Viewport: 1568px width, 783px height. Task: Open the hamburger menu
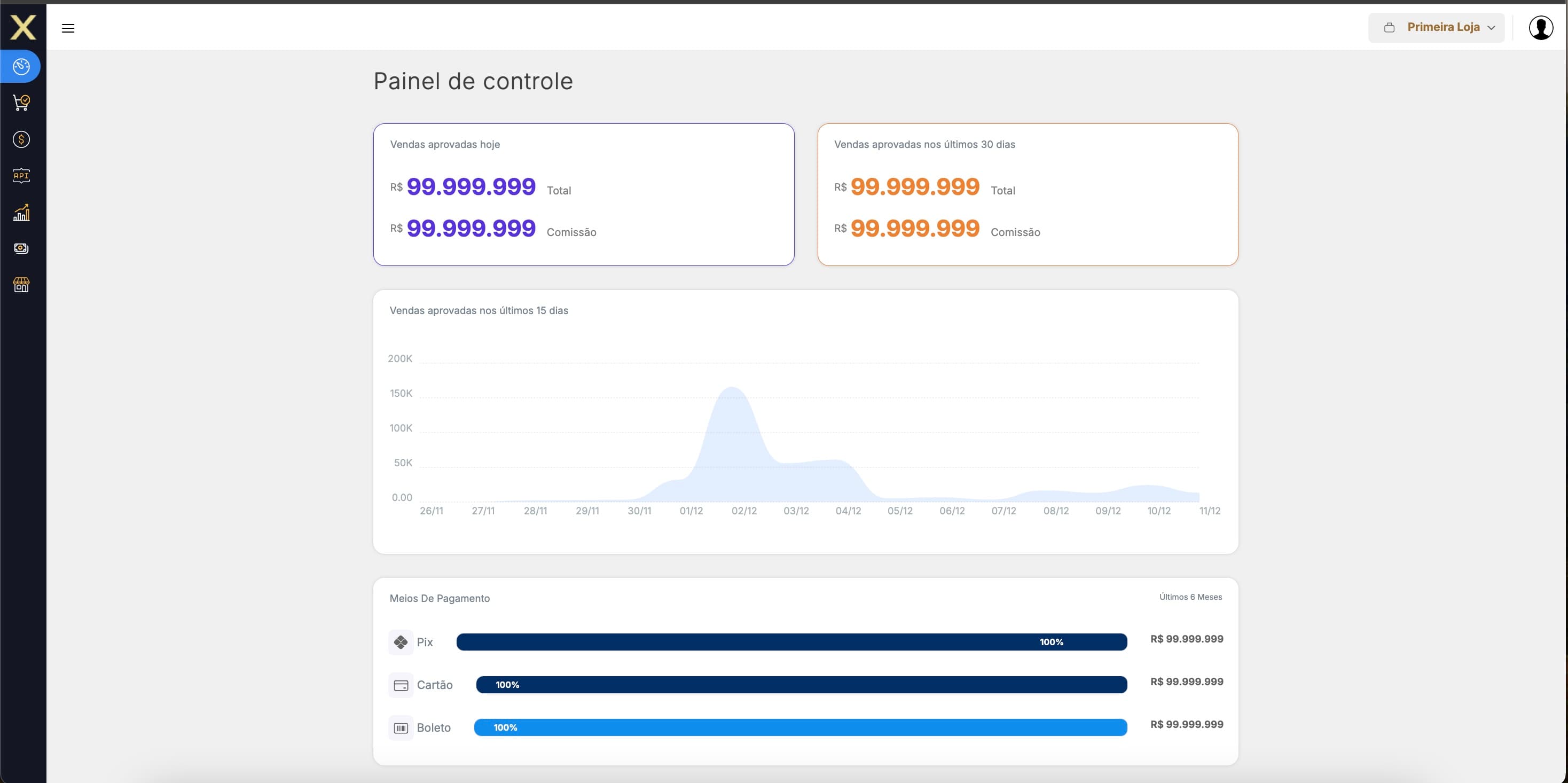click(x=68, y=28)
